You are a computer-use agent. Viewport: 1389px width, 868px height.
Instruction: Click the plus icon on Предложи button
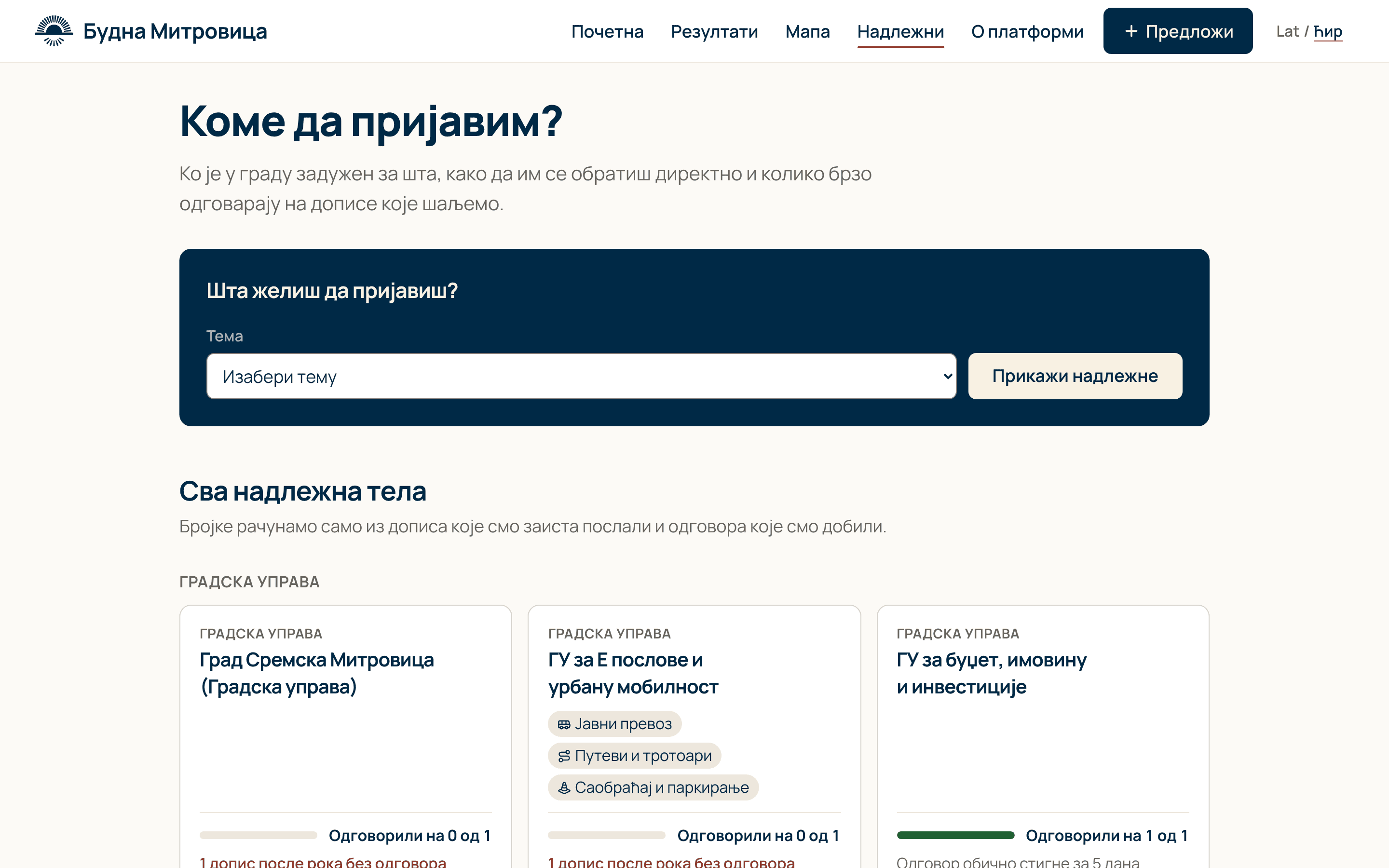point(1130,31)
